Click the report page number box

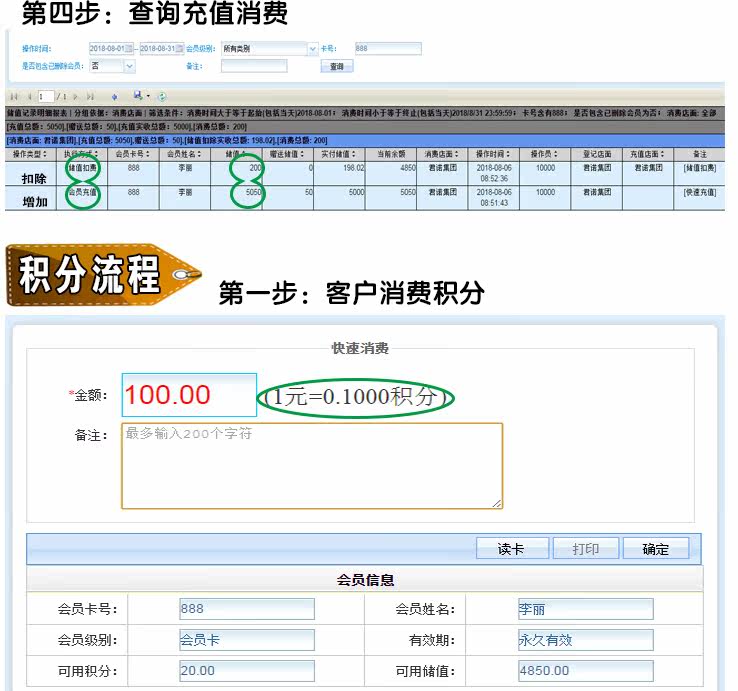pyautogui.click(x=46, y=96)
